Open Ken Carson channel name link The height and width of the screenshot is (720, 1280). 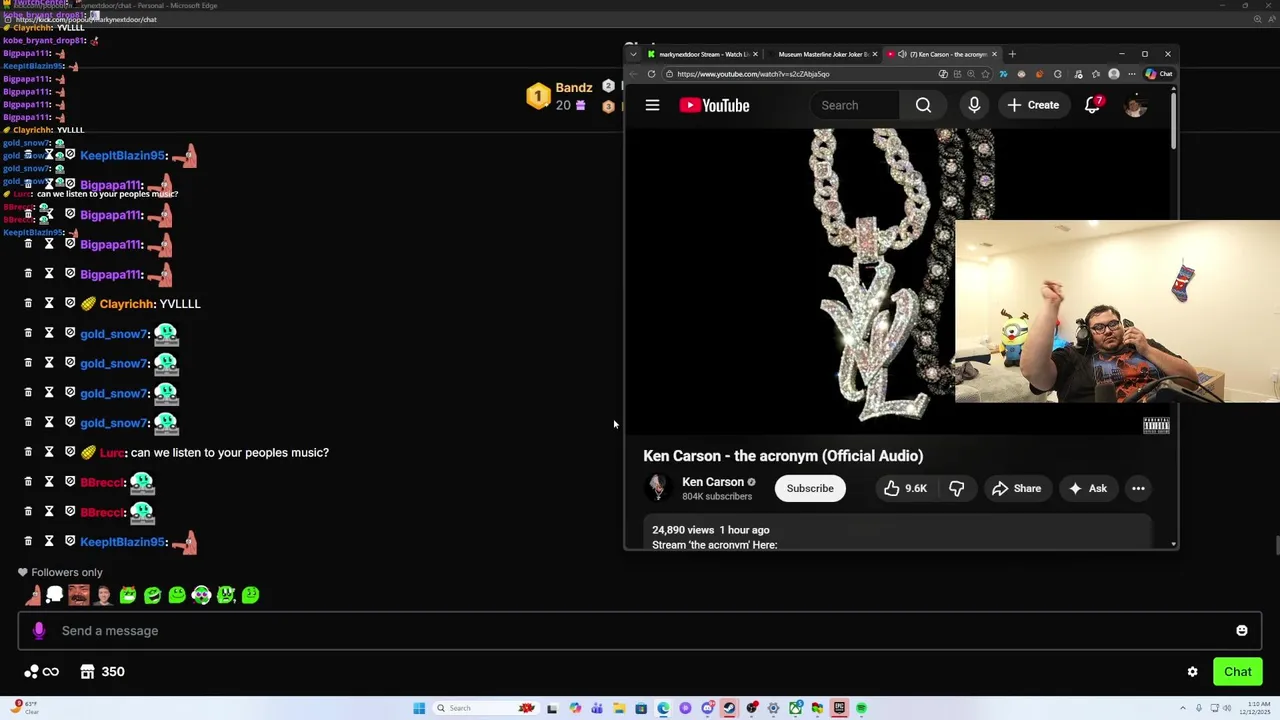click(713, 482)
